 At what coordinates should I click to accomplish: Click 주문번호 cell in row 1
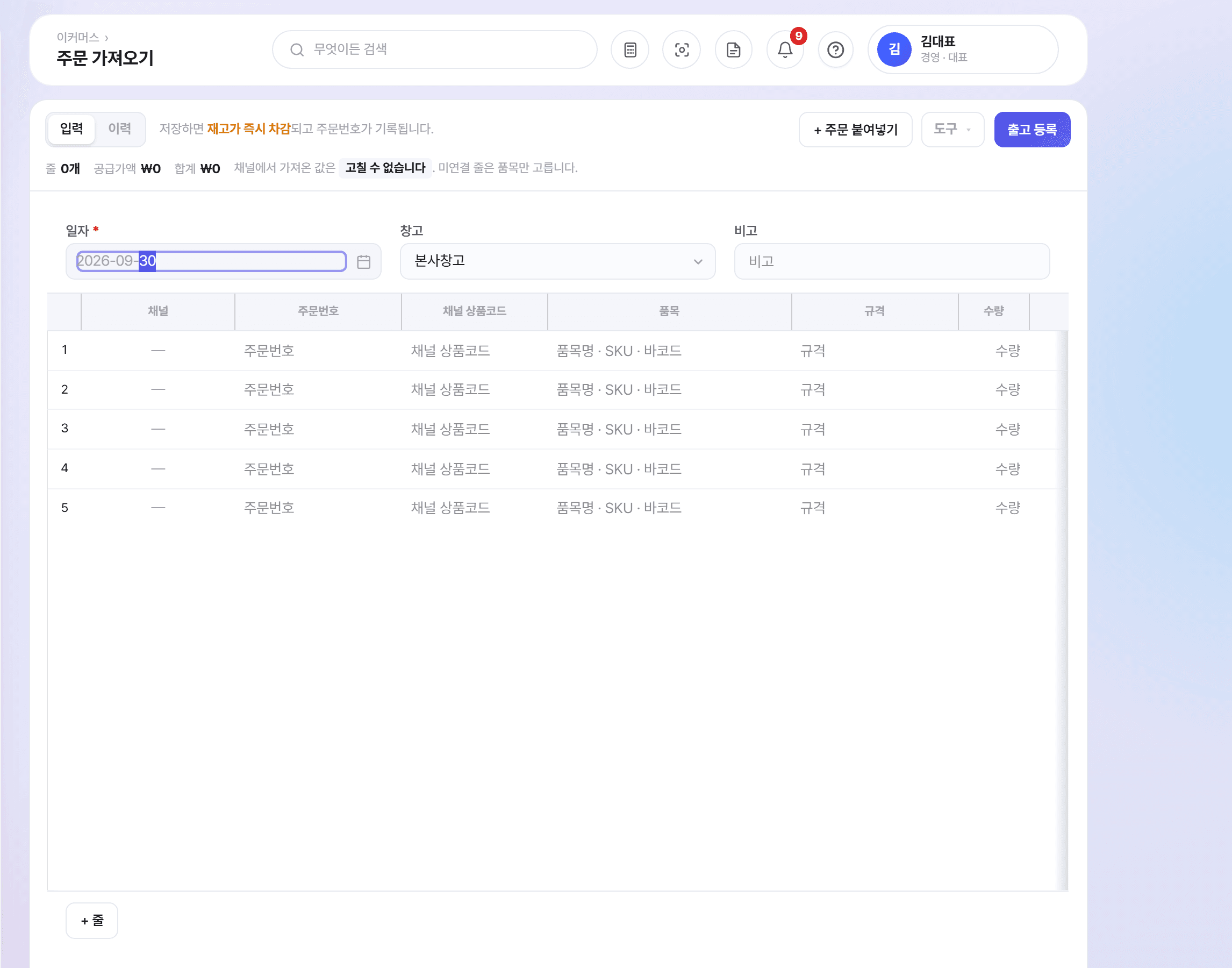pyautogui.click(x=318, y=351)
